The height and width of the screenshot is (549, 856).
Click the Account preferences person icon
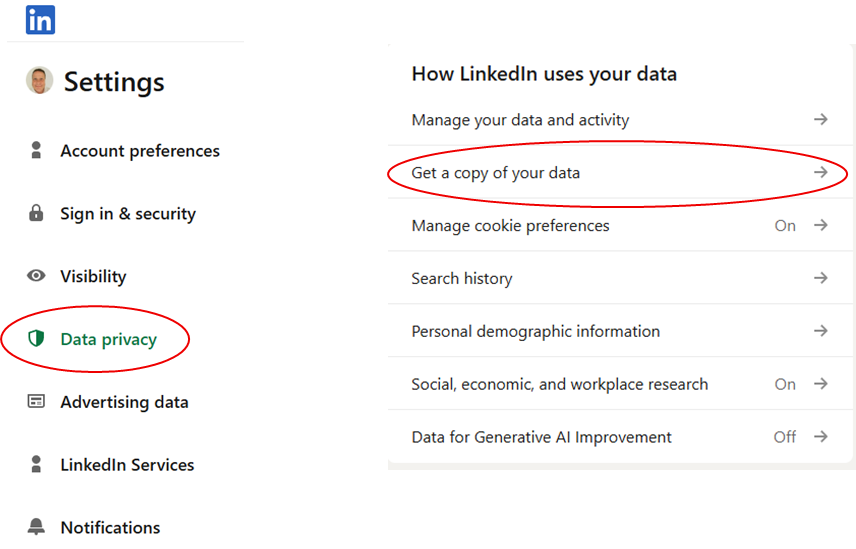[x=37, y=151]
